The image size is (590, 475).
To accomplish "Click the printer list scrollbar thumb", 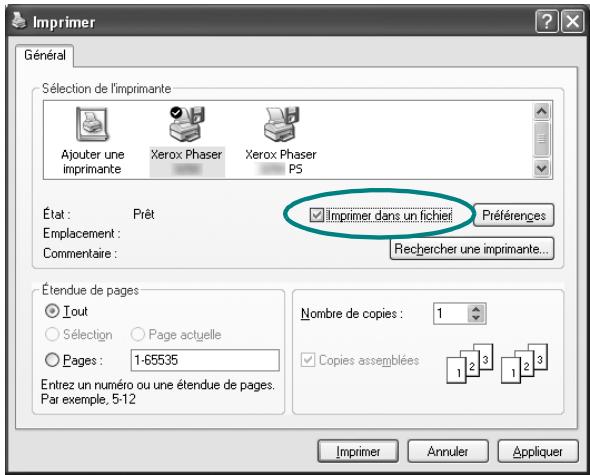I will click(541, 139).
